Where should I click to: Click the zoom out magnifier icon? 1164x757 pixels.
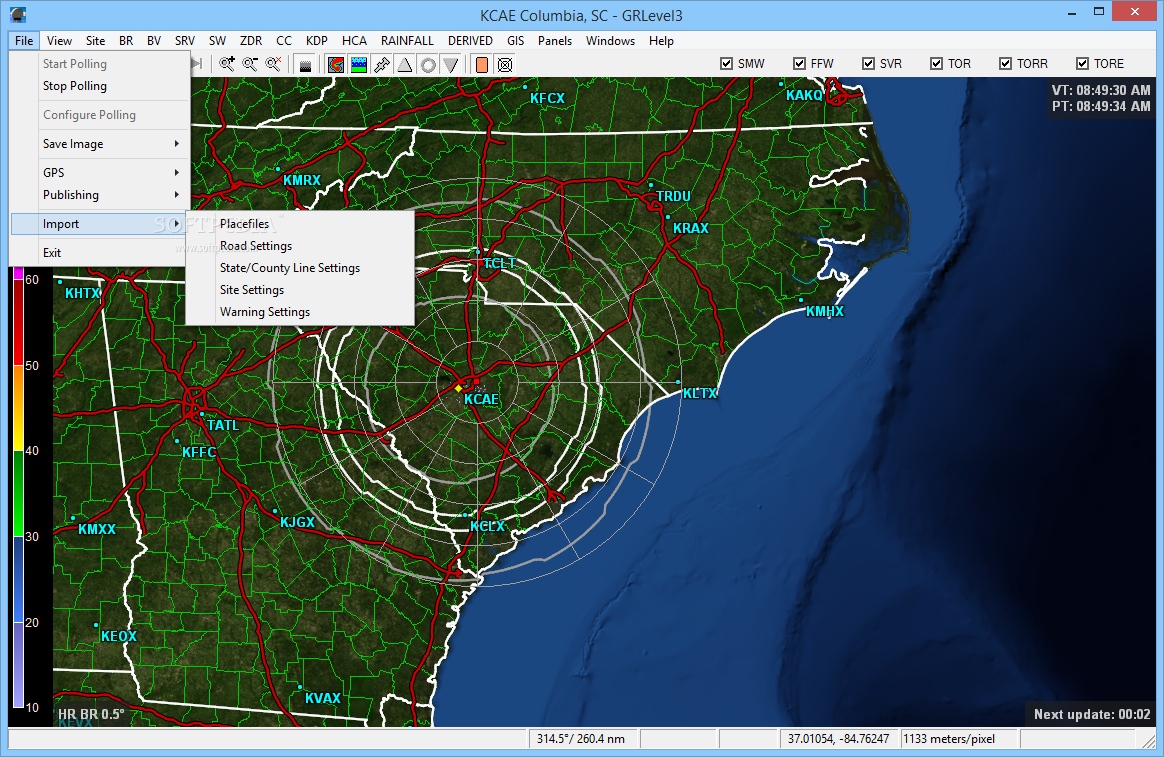tap(249, 64)
